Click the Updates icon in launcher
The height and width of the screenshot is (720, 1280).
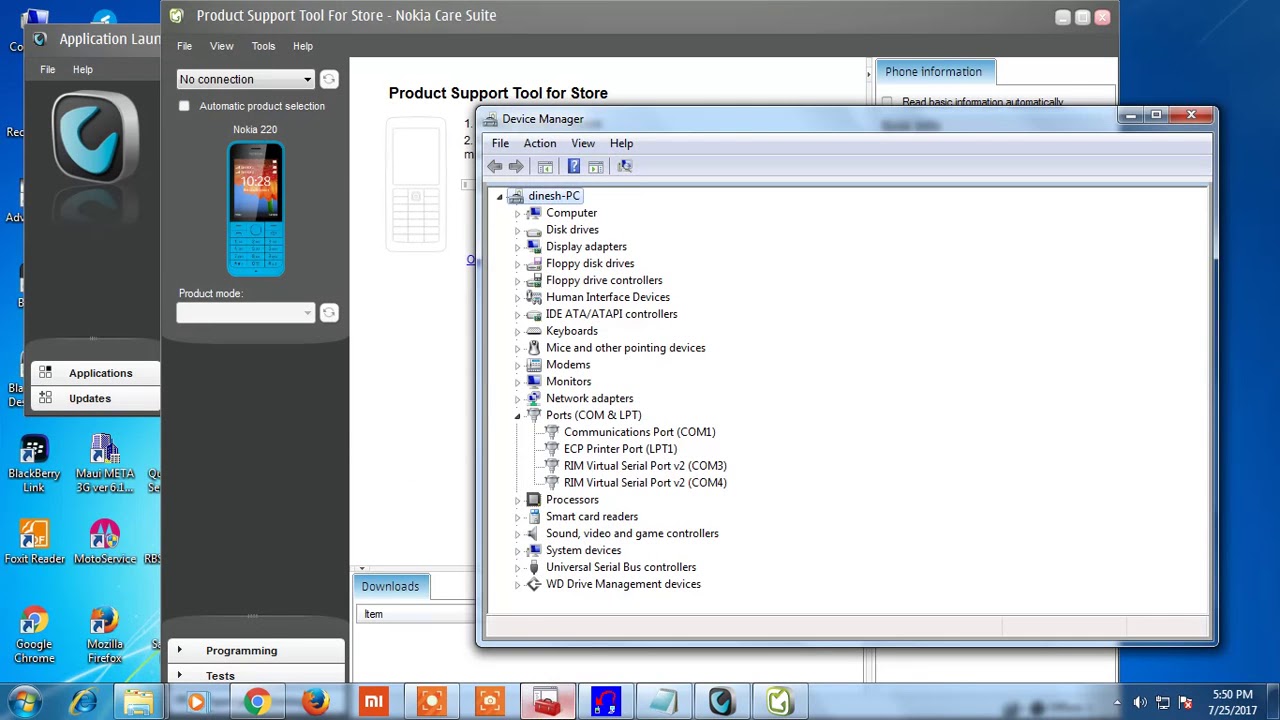point(45,398)
